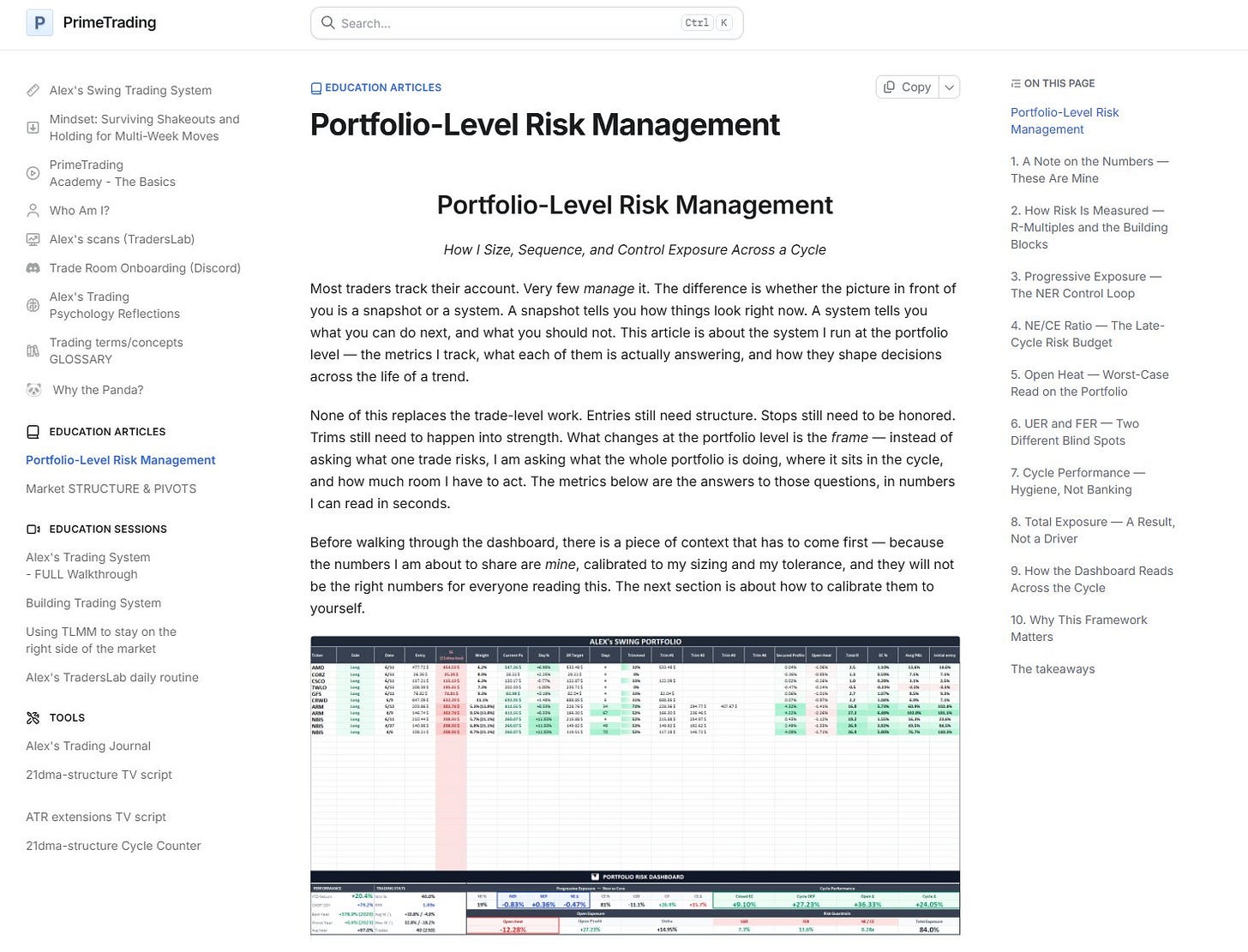Click the download icon beside Mindset: Surviving Shakeouts
1248x952 pixels.
click(x=33, y=128)
